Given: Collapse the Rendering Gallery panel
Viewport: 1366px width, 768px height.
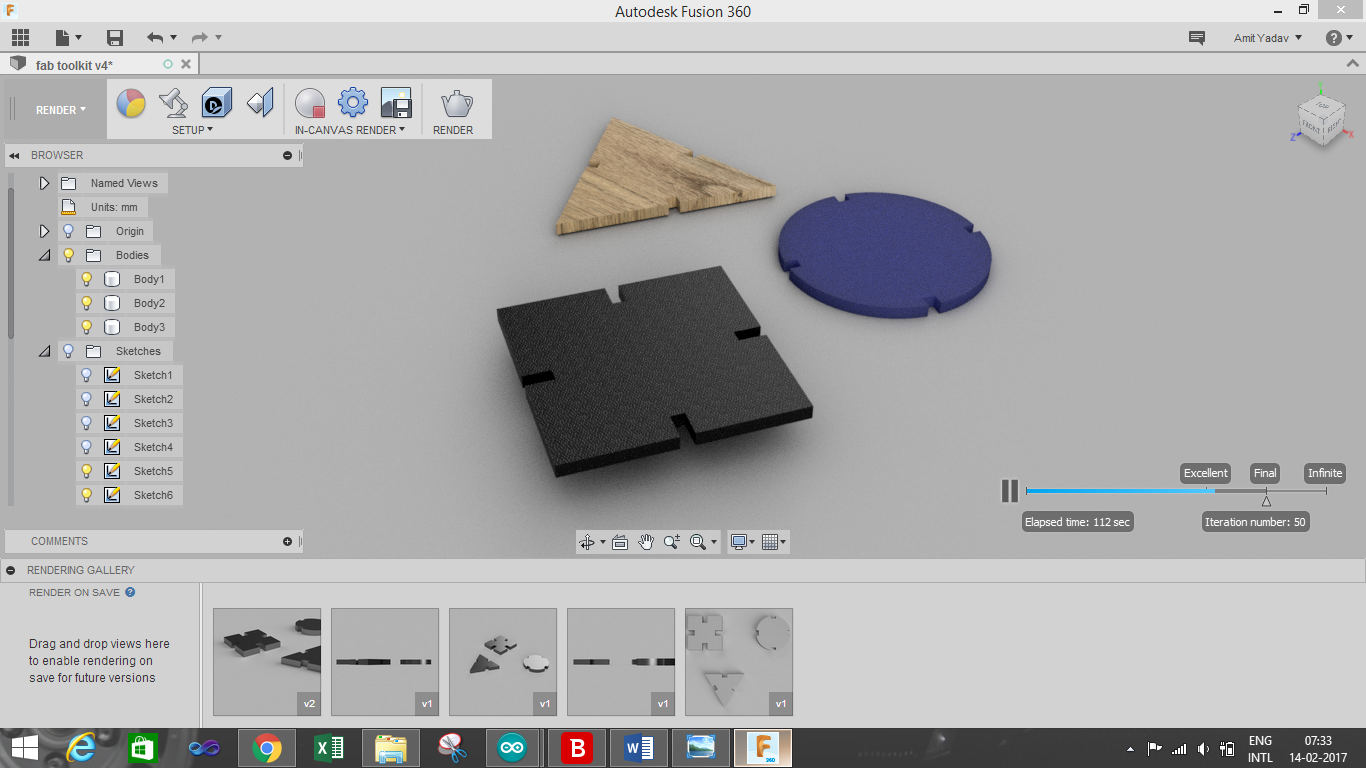Looking at the screenshot, I should point(10,570).
